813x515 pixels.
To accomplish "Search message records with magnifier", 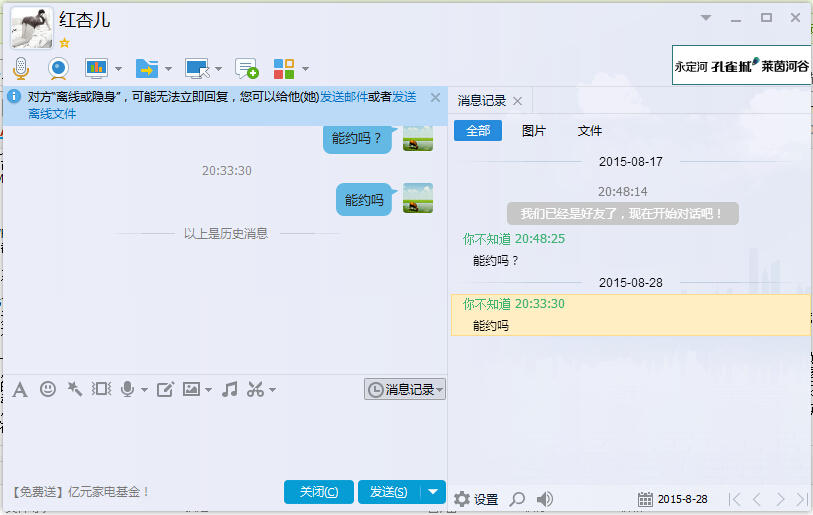I will pos(517,499).
